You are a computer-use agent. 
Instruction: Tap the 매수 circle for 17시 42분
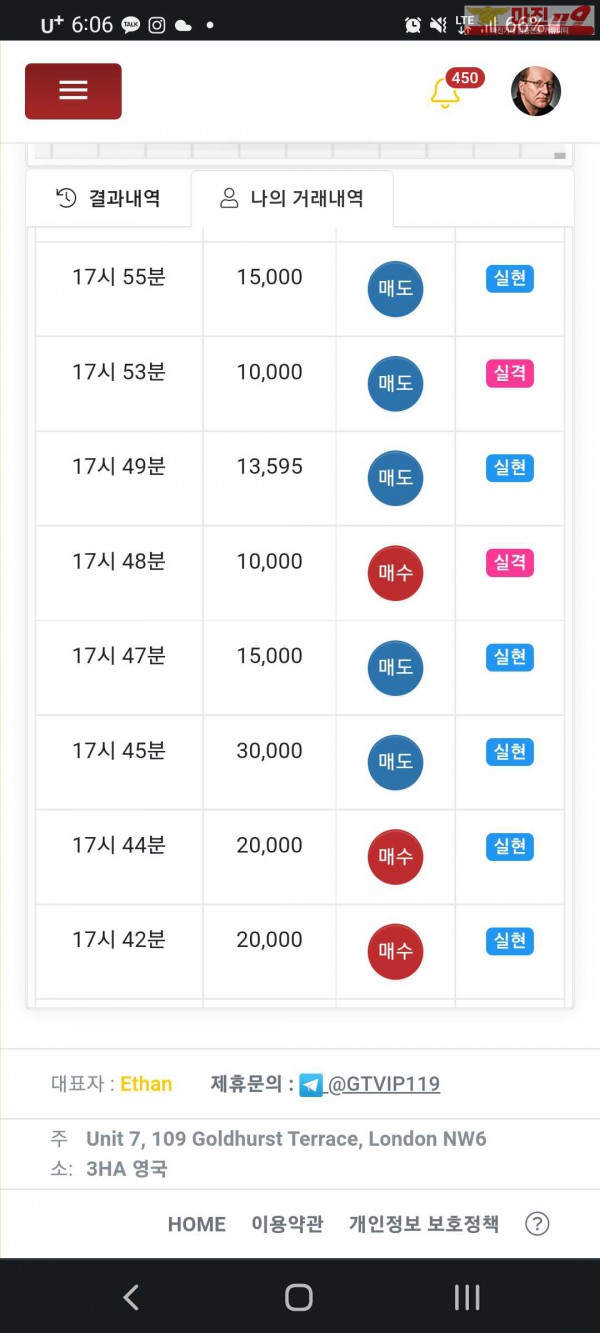(395, 952)
